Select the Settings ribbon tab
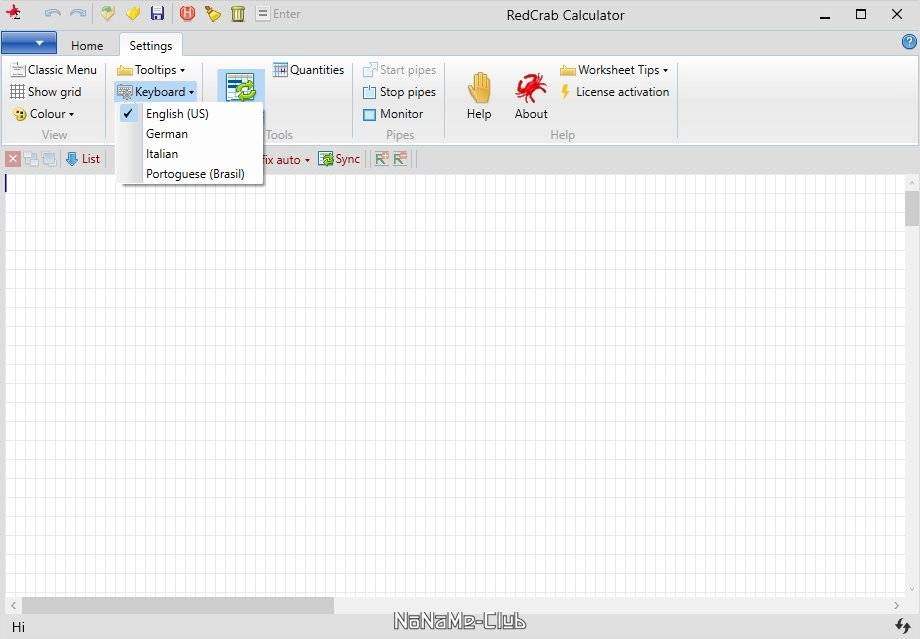920x639 pixels. (x=151, y=45)
